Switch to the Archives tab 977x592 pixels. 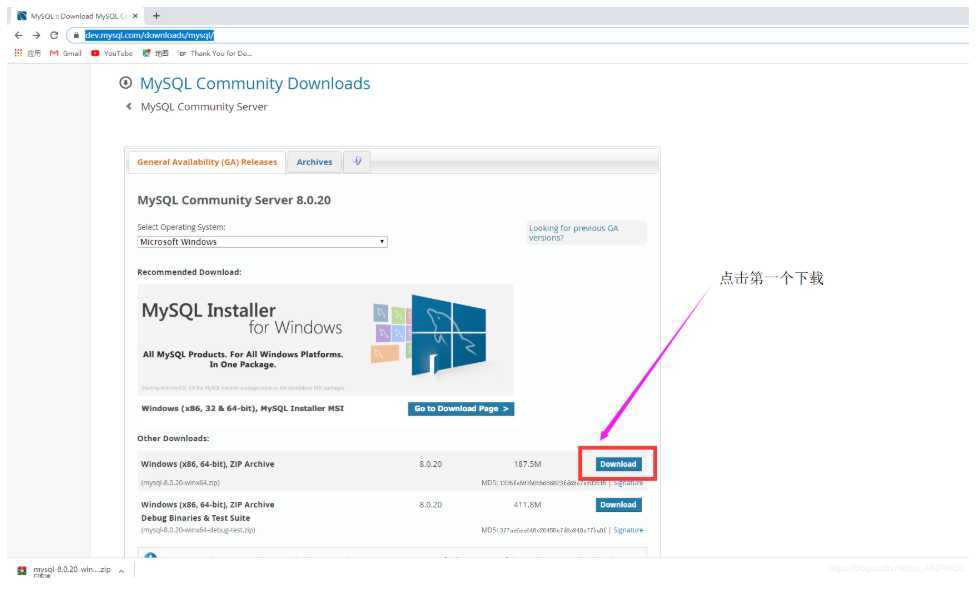[x=314, y=162]
